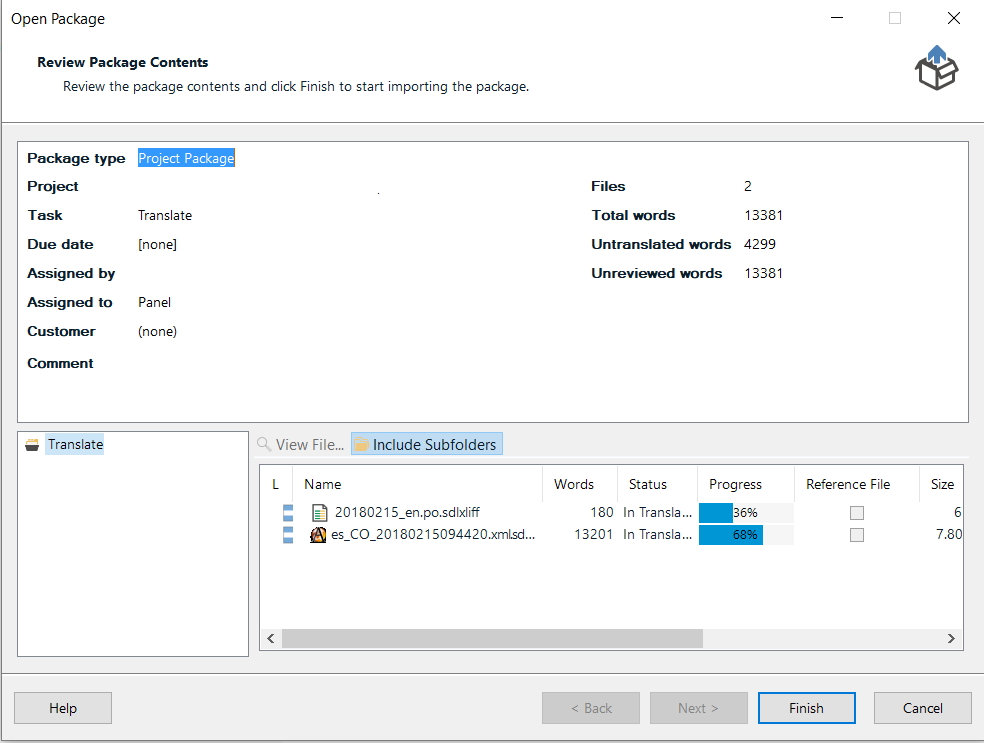Sort by the Progress column header
The height and width of the screenshot is (743, 984).
point(746,484)
